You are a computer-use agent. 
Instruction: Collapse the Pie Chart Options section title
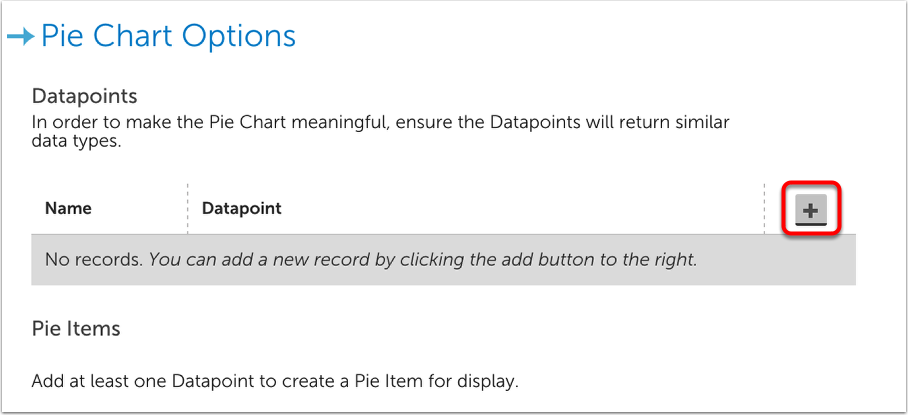(x=168, y=37)
